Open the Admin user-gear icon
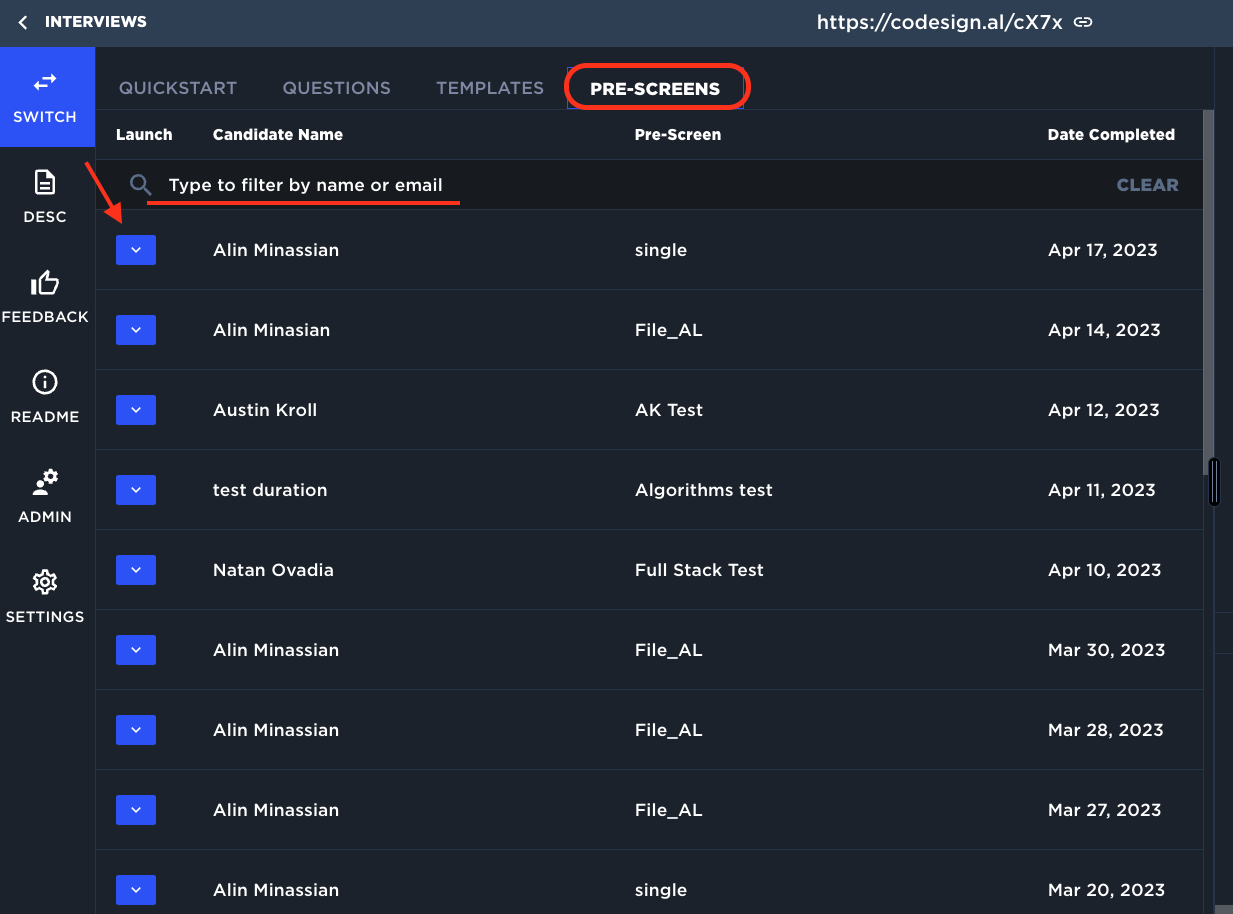The width and height of the screenshot is (1233, 914). coord(45,483)
